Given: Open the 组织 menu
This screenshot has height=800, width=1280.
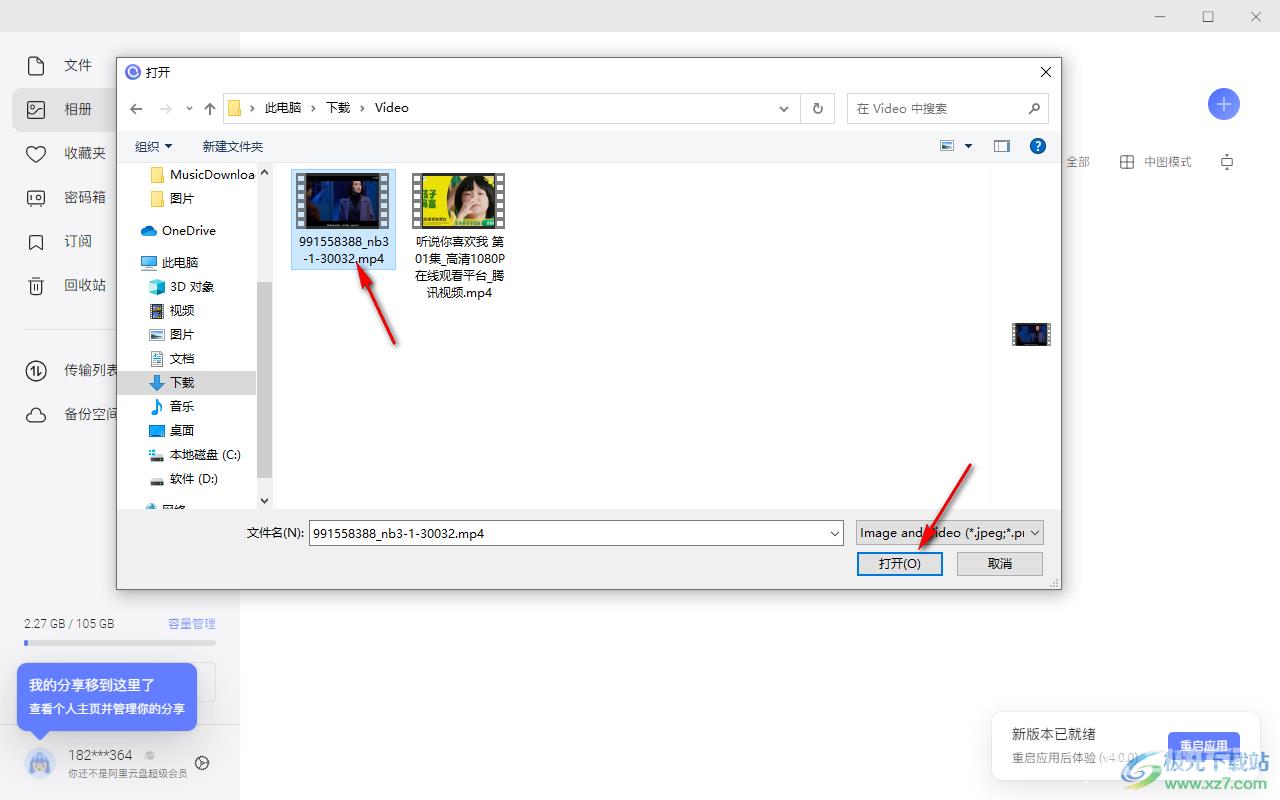Looking at the screenshot, I should click(x=153, y=146).
